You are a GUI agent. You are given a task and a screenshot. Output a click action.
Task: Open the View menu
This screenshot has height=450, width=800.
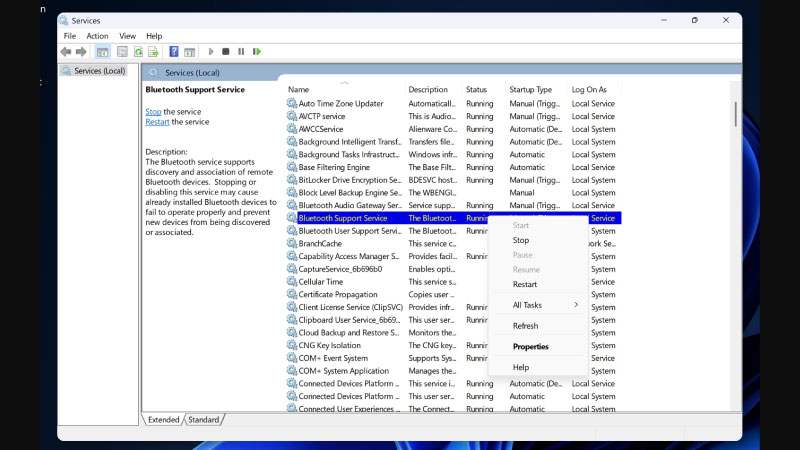coord(127,36)
